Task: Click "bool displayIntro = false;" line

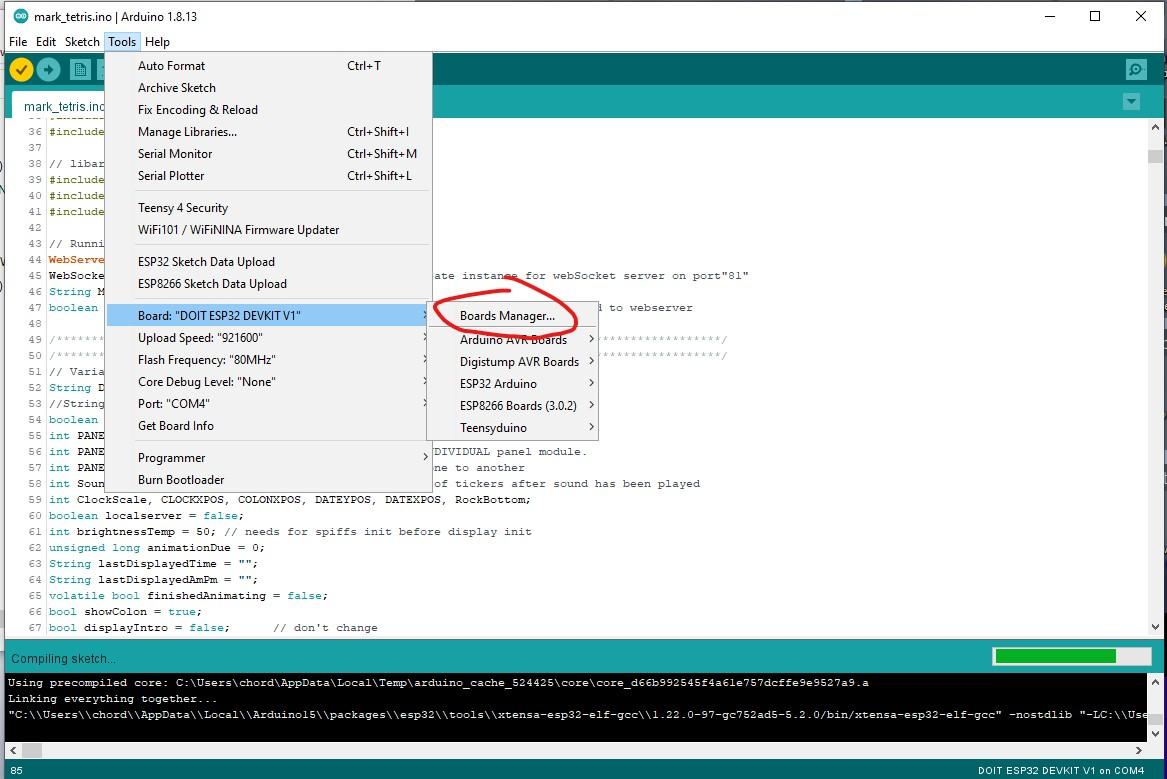Action: point(139,627)
